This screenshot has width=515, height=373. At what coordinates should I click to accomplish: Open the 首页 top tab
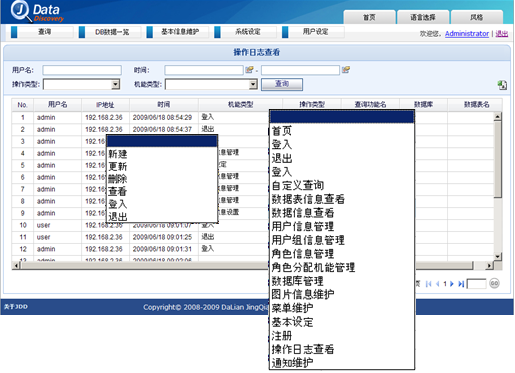click(369, 17)
